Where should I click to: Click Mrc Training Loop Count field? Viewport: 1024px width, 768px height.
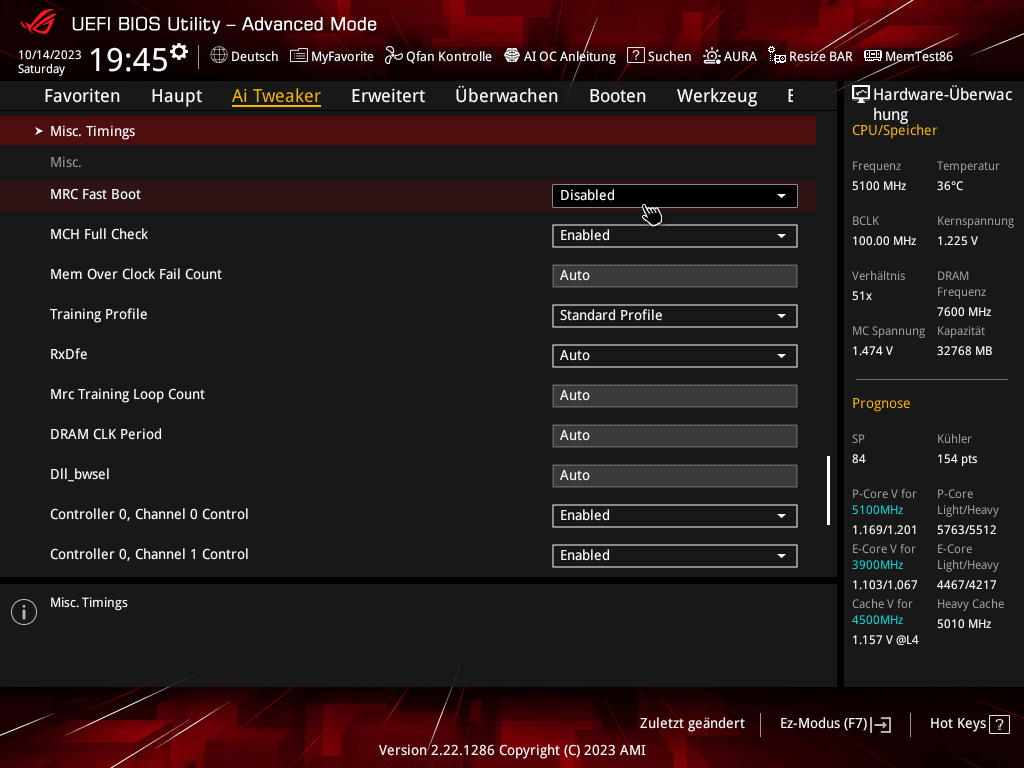click(x=675, y=396)
